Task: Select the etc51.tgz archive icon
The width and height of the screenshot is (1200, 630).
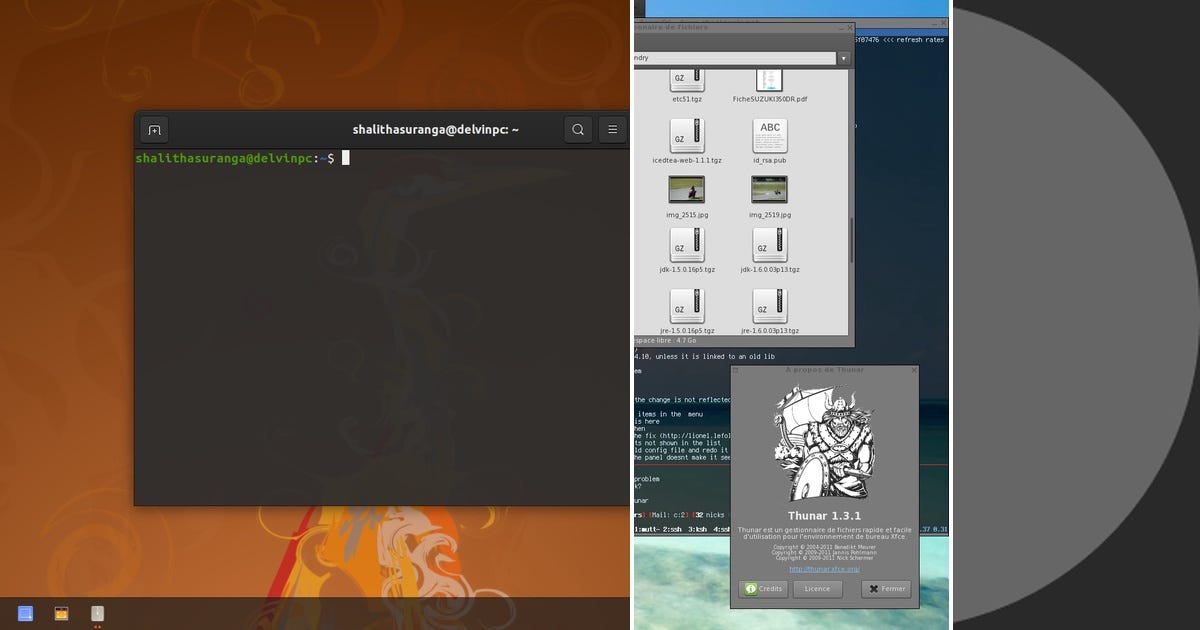Action: (x=687, y=80)
